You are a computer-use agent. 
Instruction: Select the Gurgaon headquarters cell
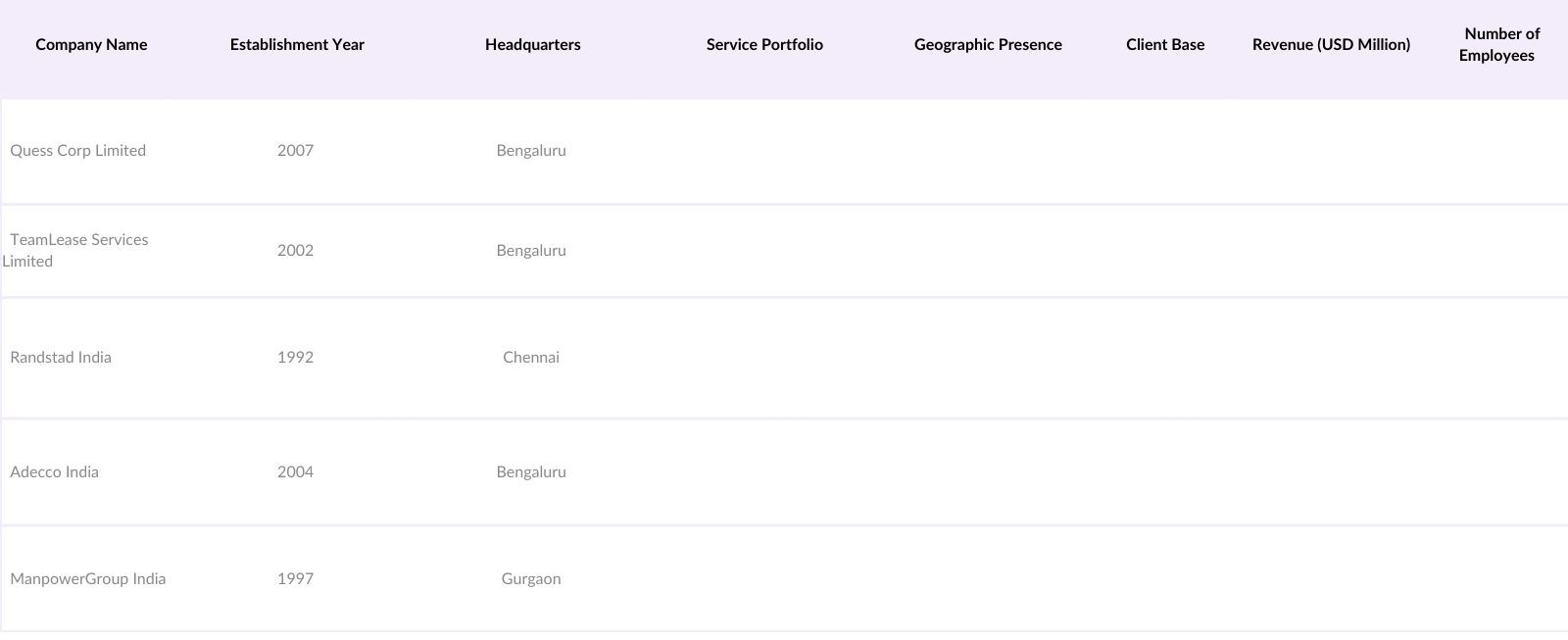531,579
